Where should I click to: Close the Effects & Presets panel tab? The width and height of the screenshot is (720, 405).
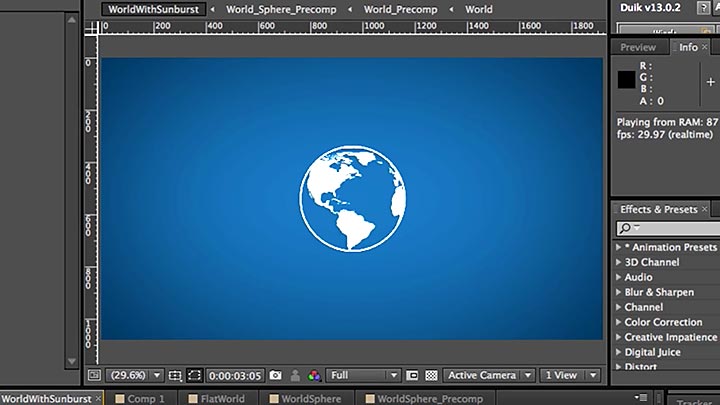(x=705, y=209)
